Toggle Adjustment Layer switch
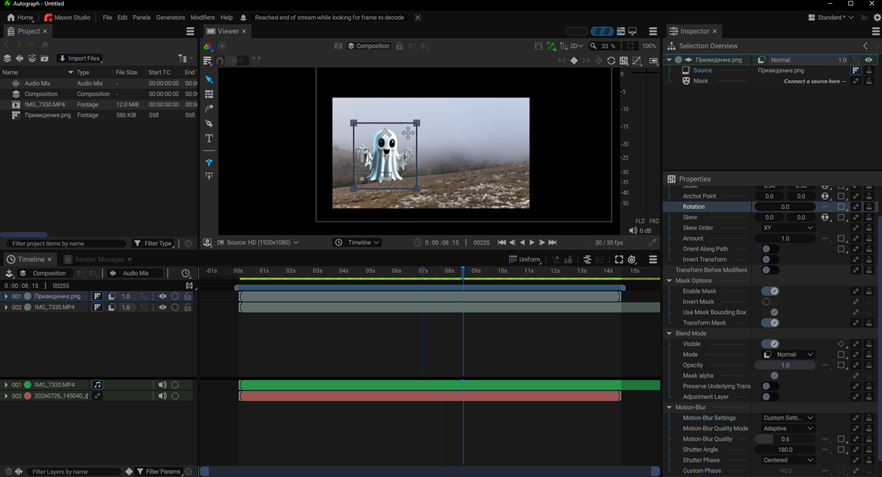 click(x=770, y=397)
